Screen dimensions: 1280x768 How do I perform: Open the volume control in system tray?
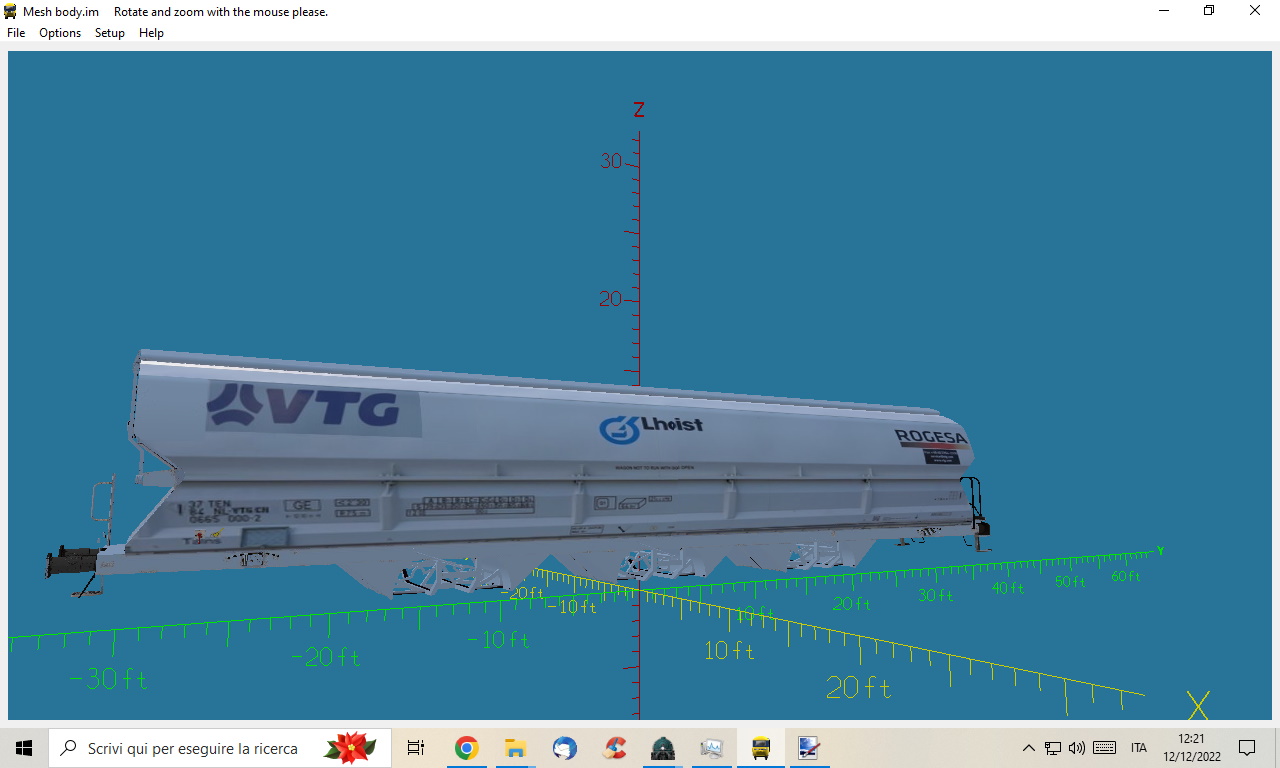[x=1077, y=748]
